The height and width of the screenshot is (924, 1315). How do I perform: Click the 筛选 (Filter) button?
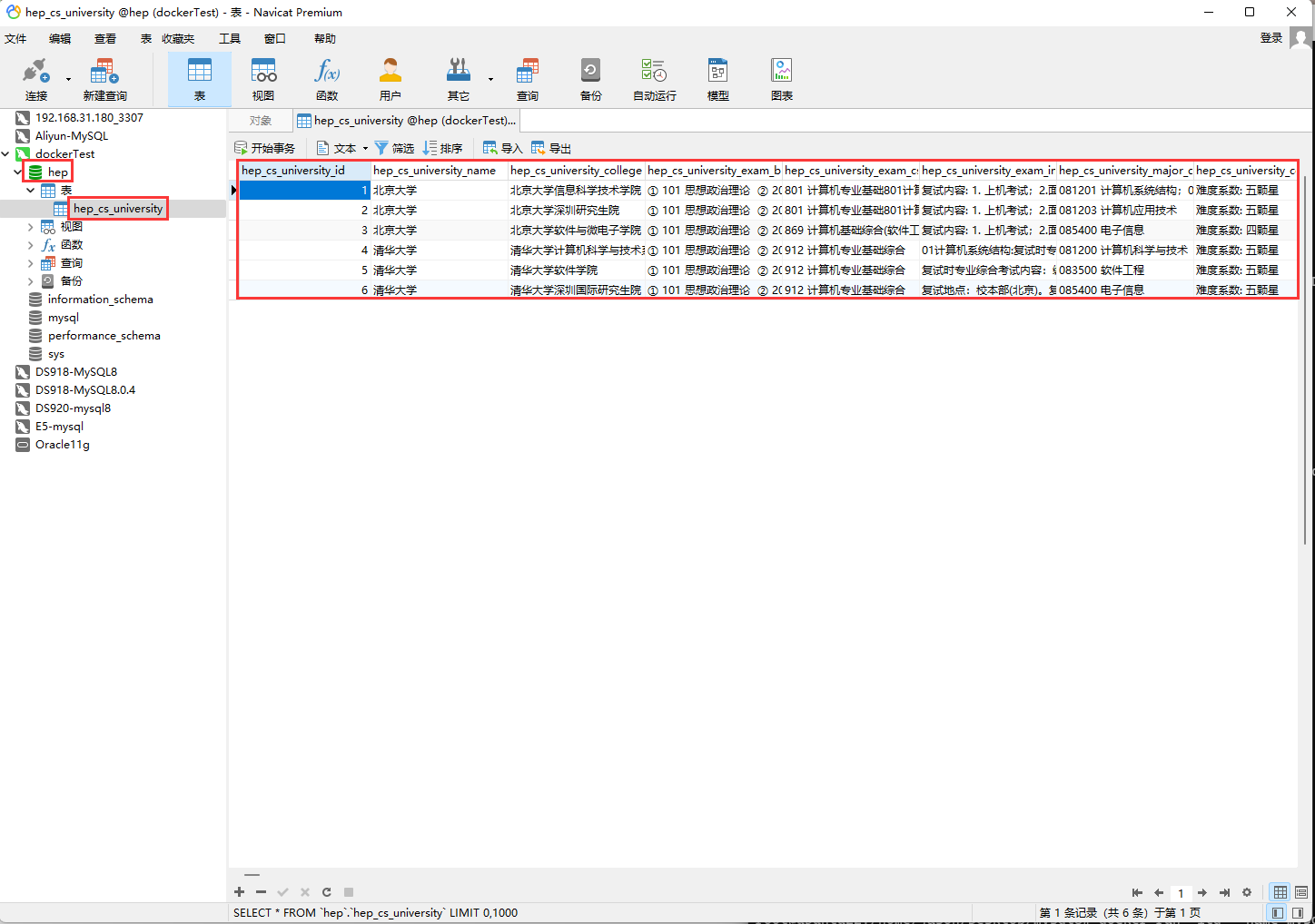point(394,149)
